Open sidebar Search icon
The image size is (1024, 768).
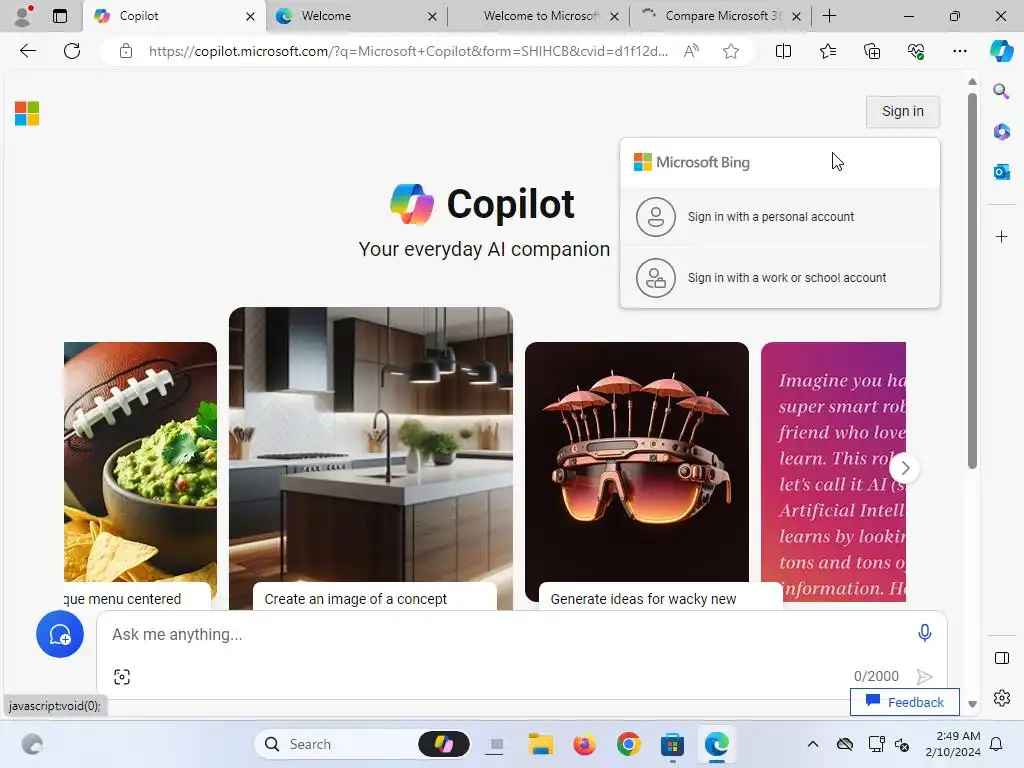pos(1001,91)
